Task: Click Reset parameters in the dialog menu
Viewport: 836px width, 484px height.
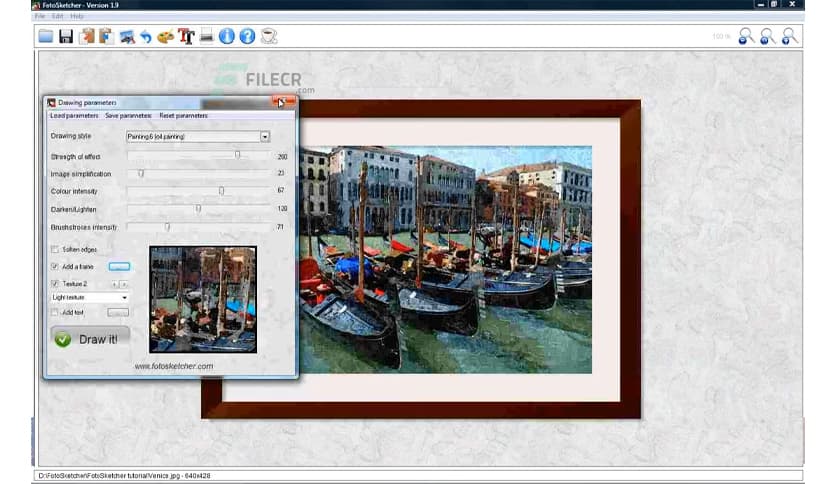Action: tap(183, 116)
